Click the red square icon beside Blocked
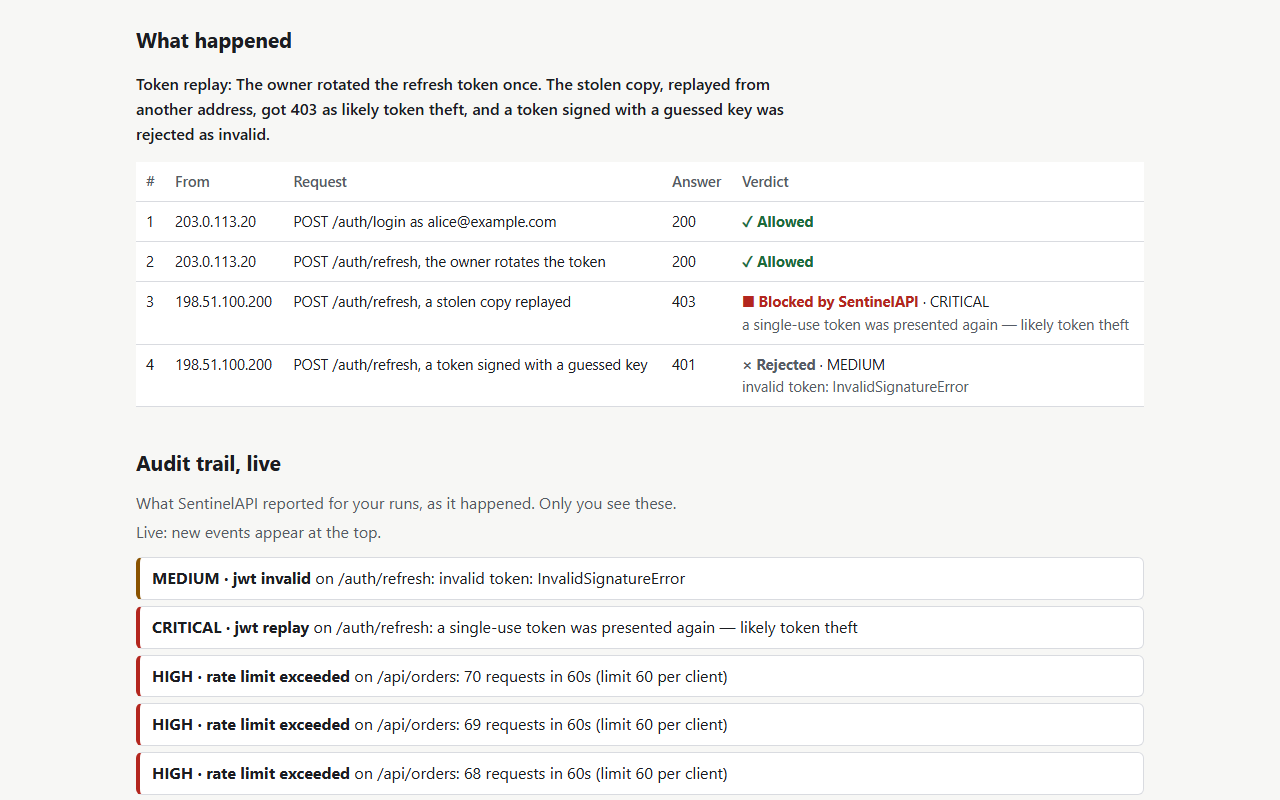The height and width of the screenshot is (800, 1280). (748, 302)
